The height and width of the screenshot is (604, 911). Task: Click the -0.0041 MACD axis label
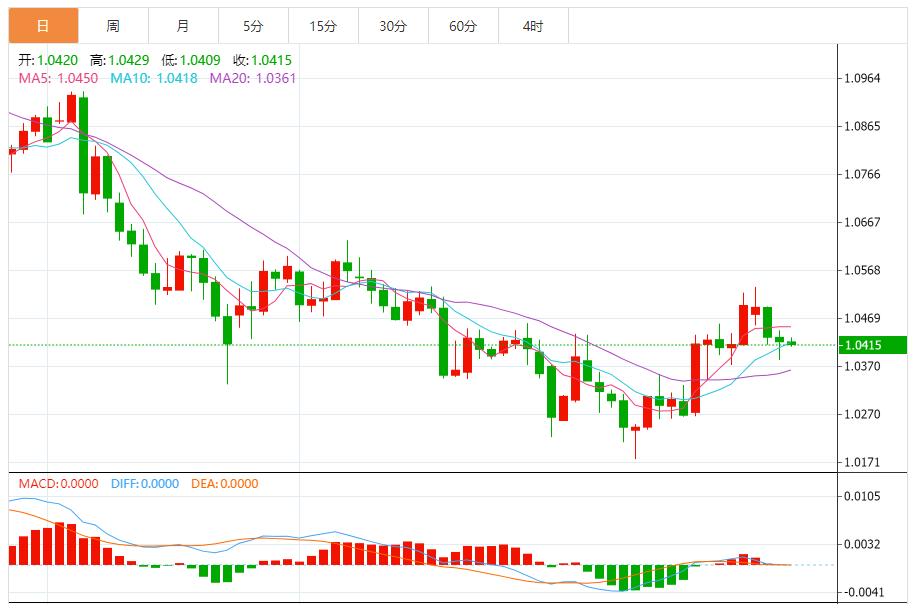point(862,592)
